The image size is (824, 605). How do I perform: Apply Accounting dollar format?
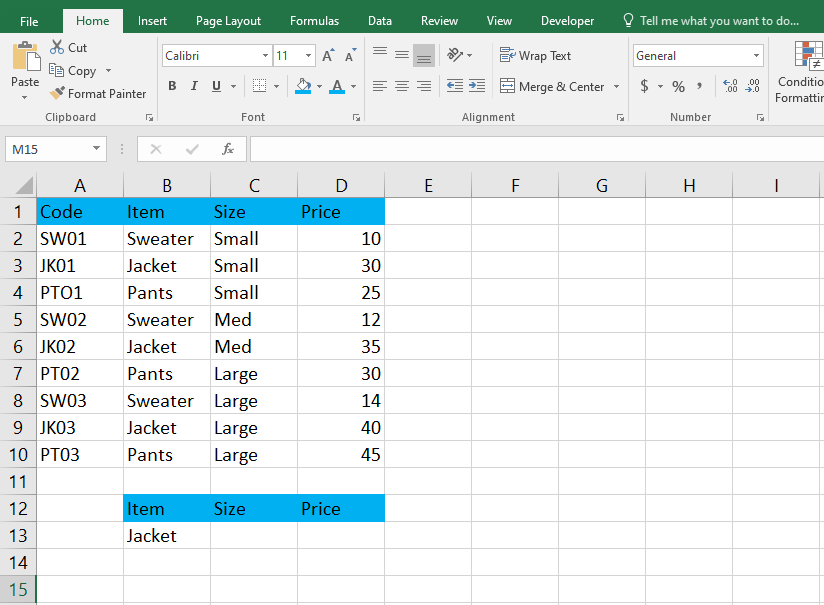(x=644, y=86)
